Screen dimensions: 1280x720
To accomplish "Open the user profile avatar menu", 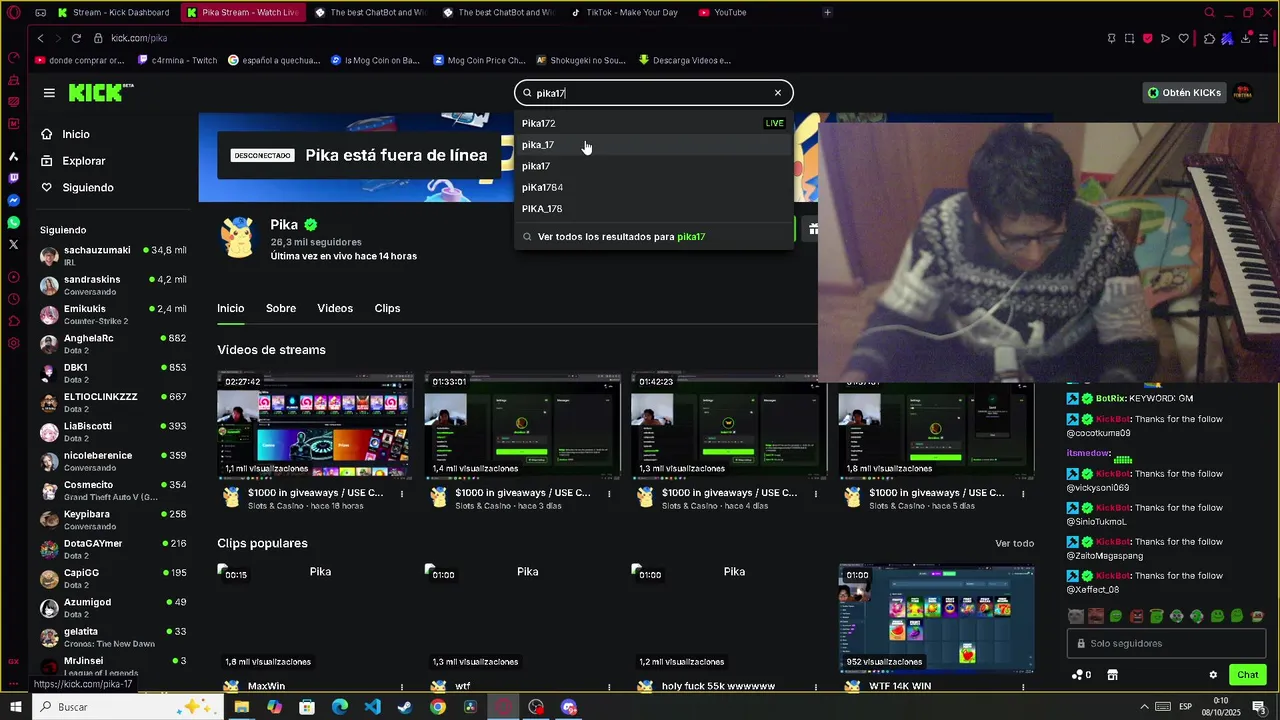I will coord(1242,93).
